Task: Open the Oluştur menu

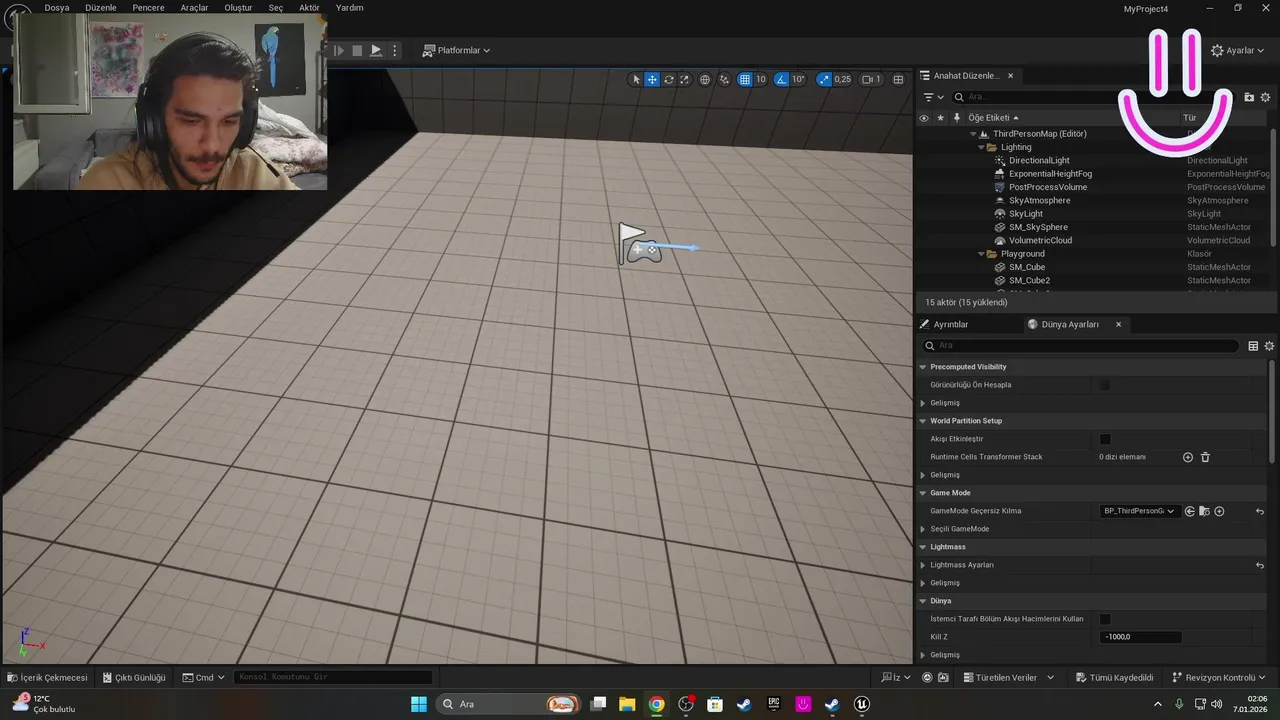Action: point(238,7)
